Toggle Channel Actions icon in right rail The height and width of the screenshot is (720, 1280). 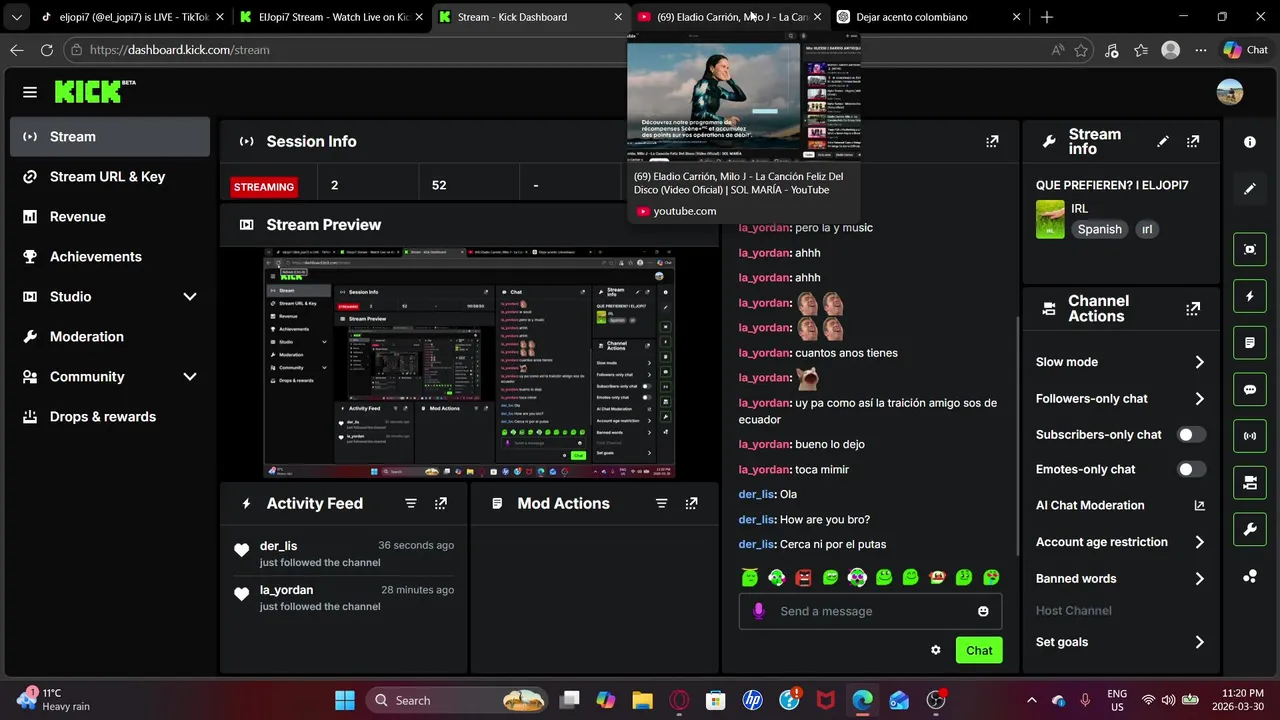(x=1250, y=483)
